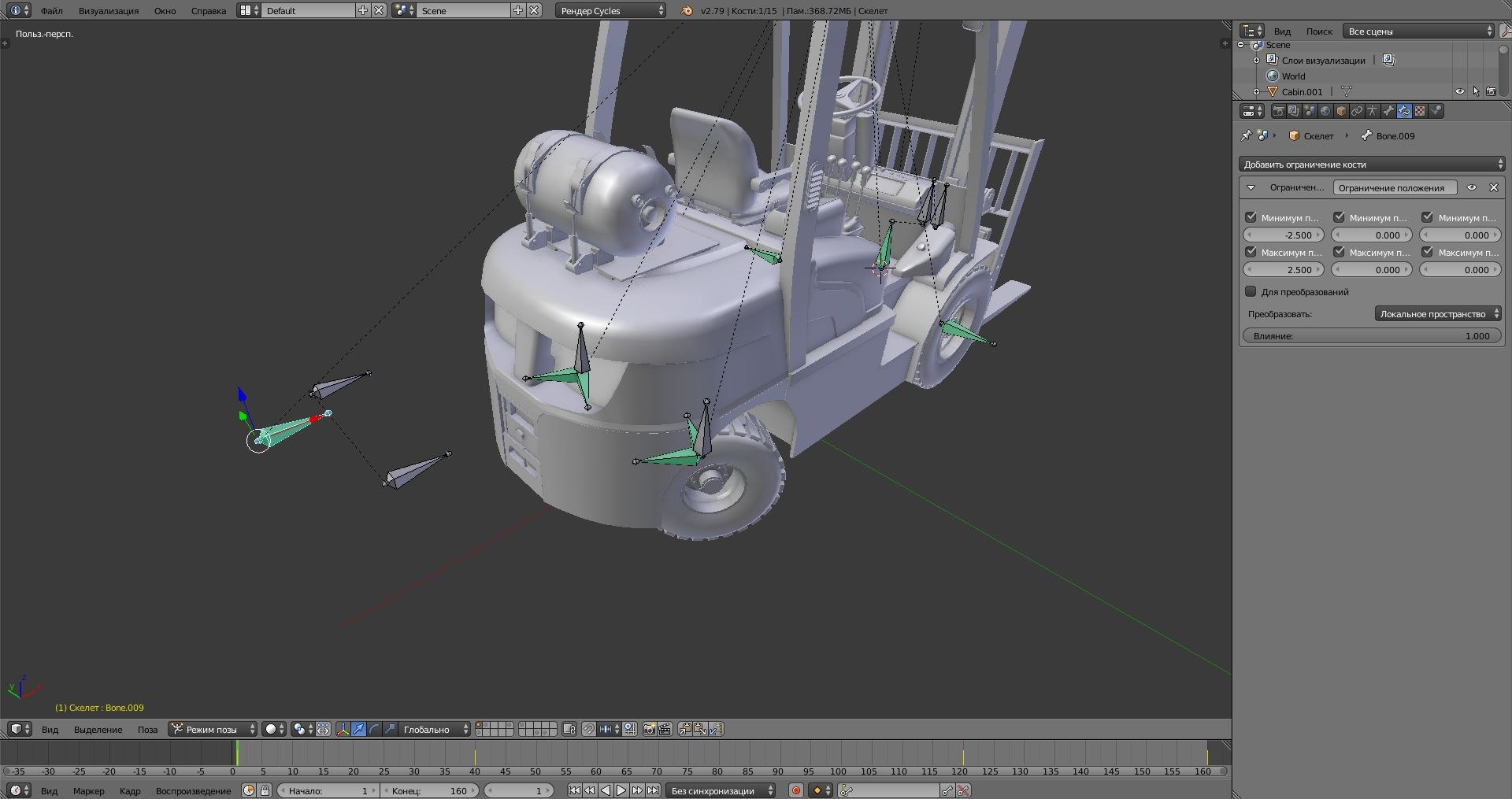This screenshot has height=799, width=1512.
Task: Open the timeline Маркер menu
Action: tap(88, 790)
